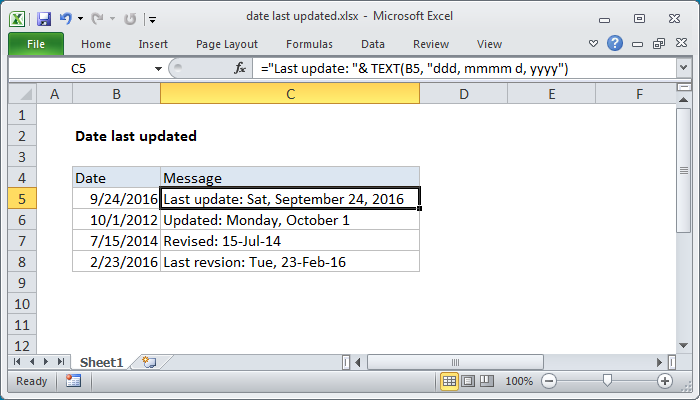Expand the formula bar

(x=683, y=68)
